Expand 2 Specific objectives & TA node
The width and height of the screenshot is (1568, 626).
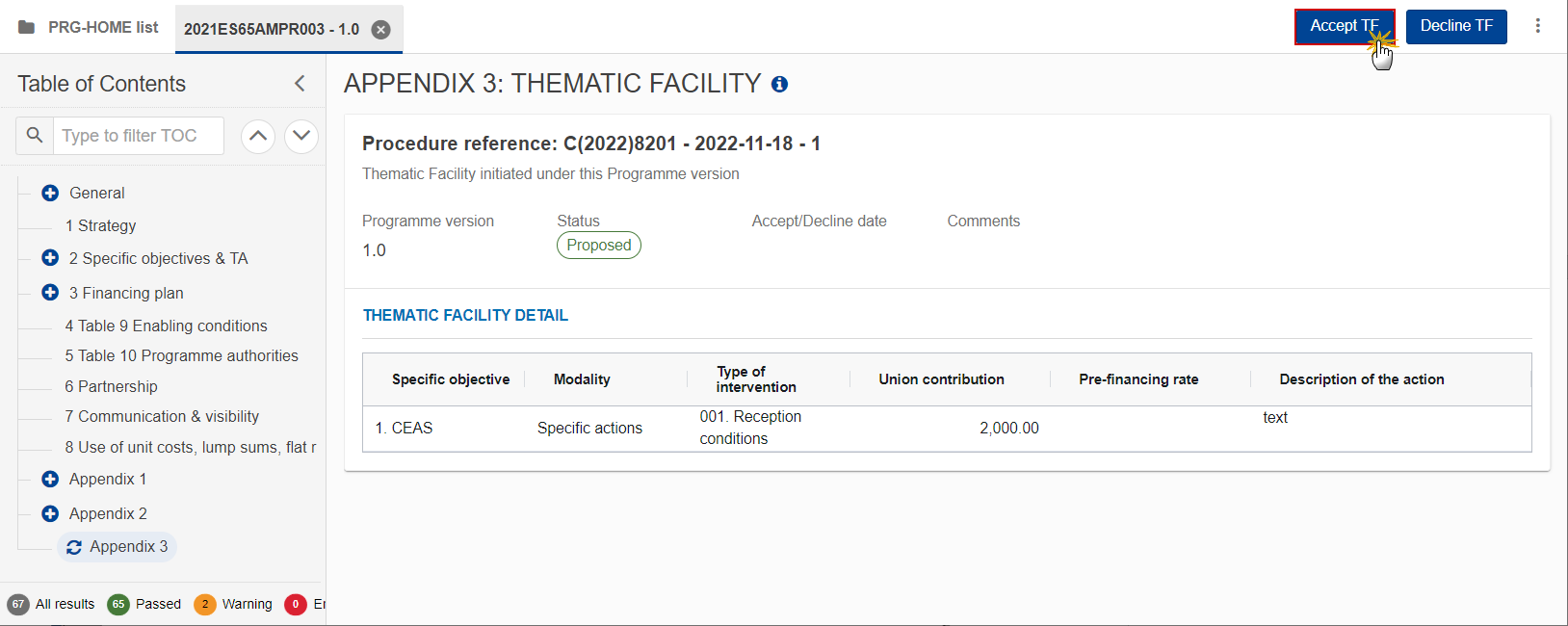pos(50,258)
